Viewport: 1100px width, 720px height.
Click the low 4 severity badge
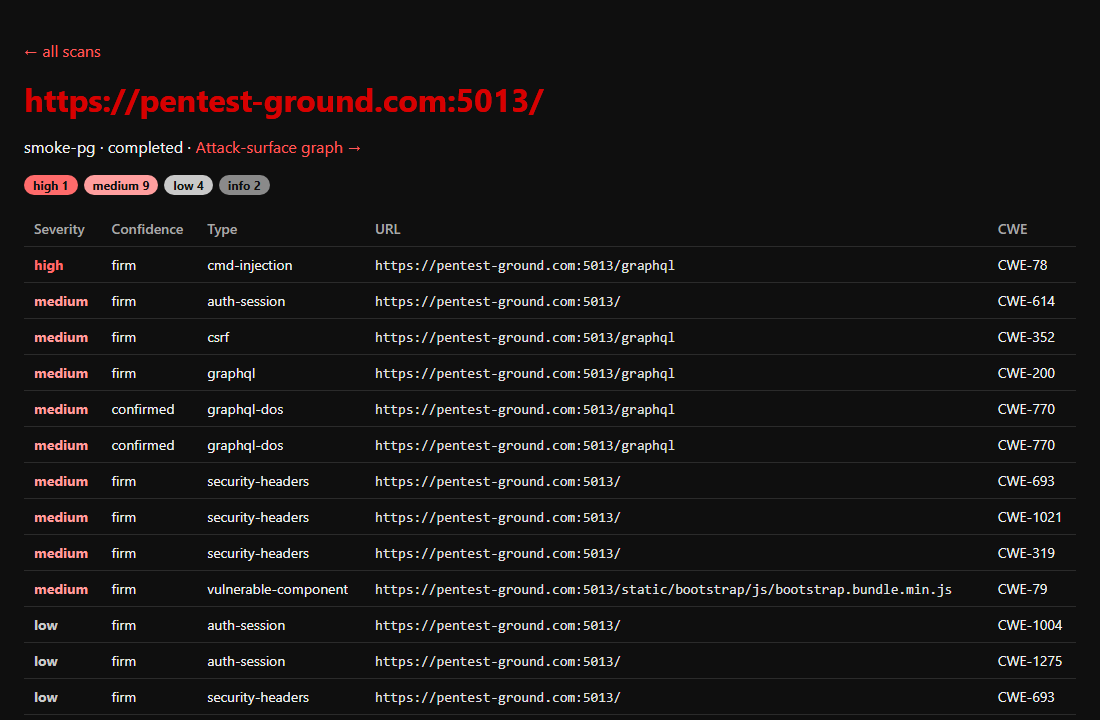pos(188,185)
